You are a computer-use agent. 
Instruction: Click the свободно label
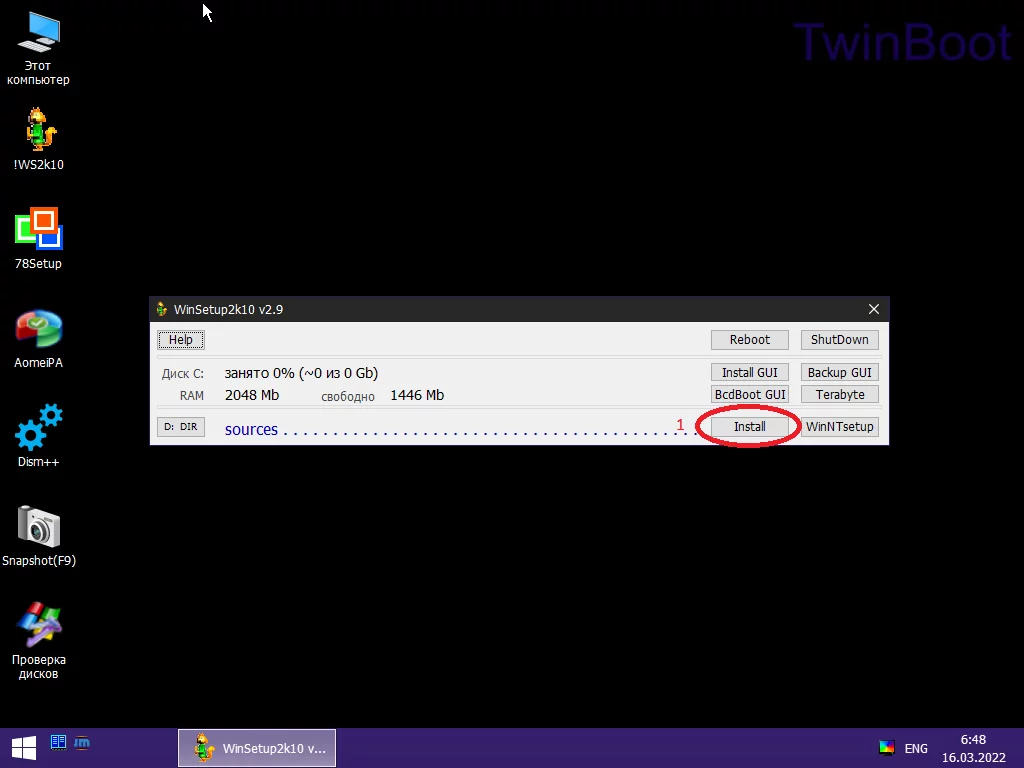point(347,396)
